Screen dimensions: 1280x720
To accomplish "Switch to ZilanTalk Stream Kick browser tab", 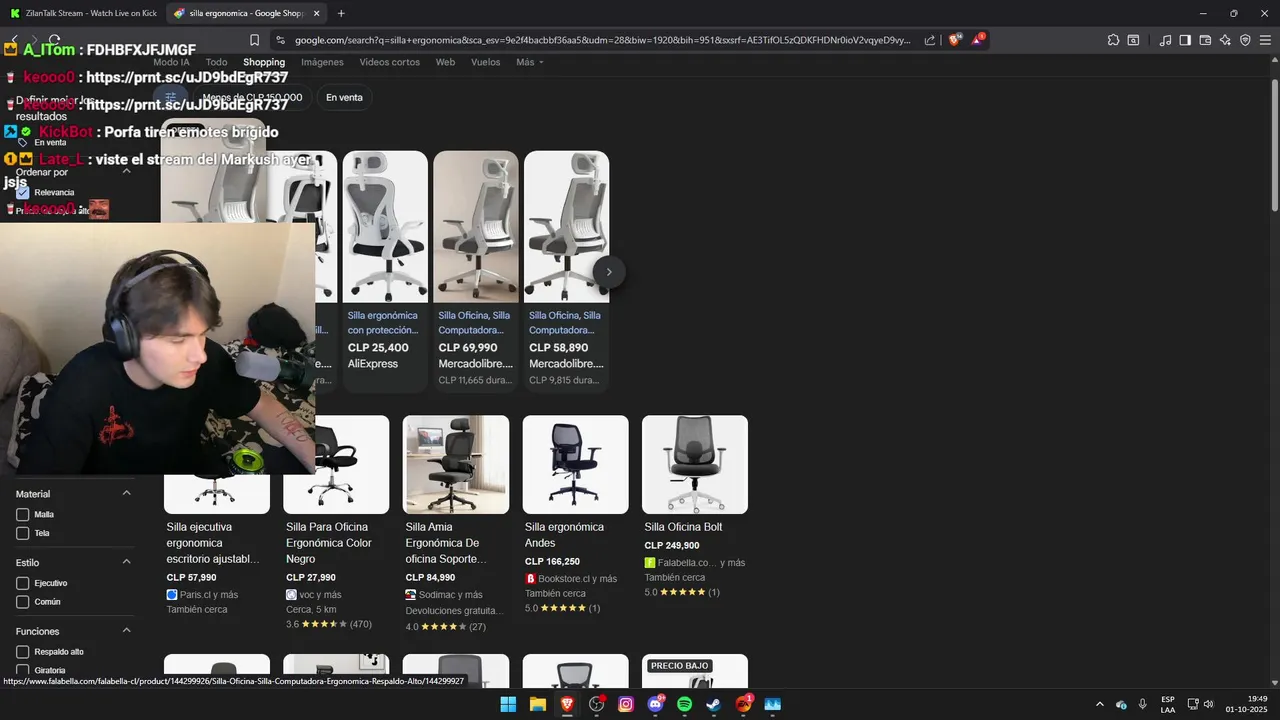I will pos(82,13).
